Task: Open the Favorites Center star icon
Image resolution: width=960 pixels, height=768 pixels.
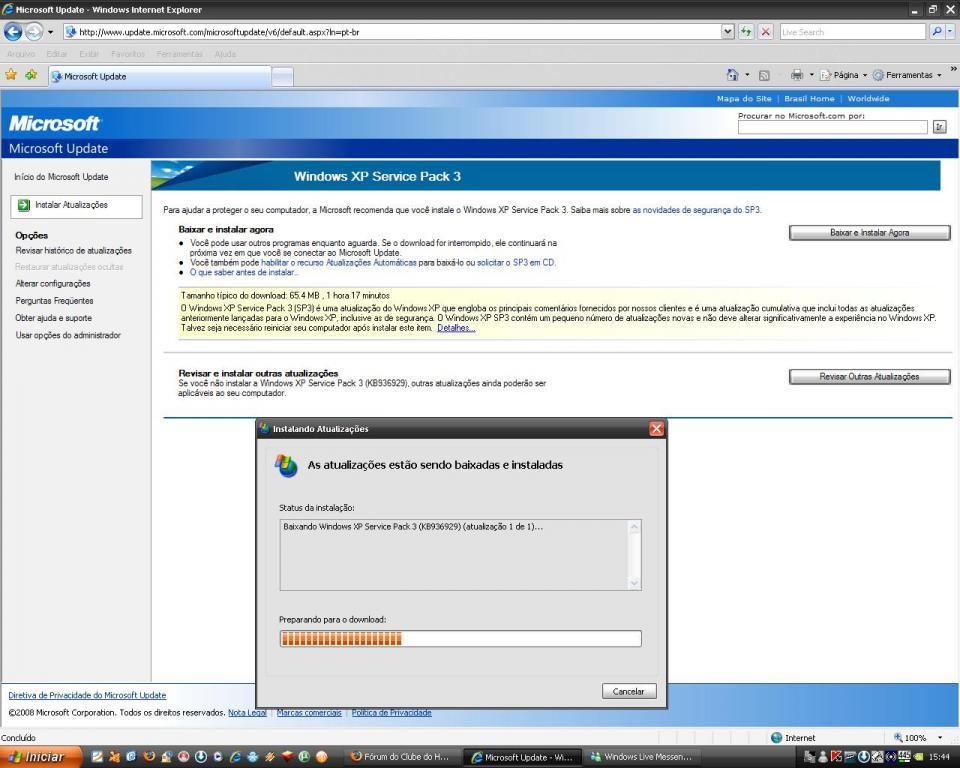Action: click(11, 75)
